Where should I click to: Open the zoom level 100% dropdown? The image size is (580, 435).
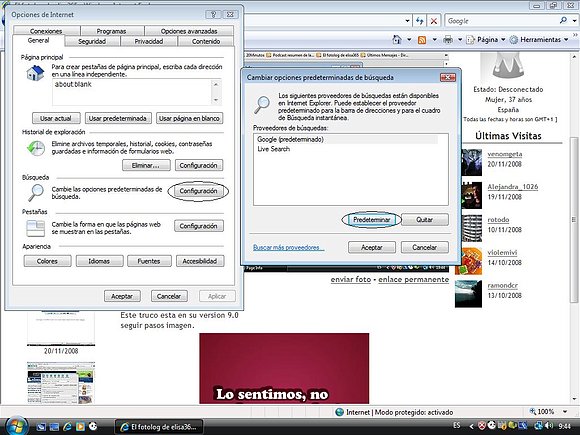(565, 411)
